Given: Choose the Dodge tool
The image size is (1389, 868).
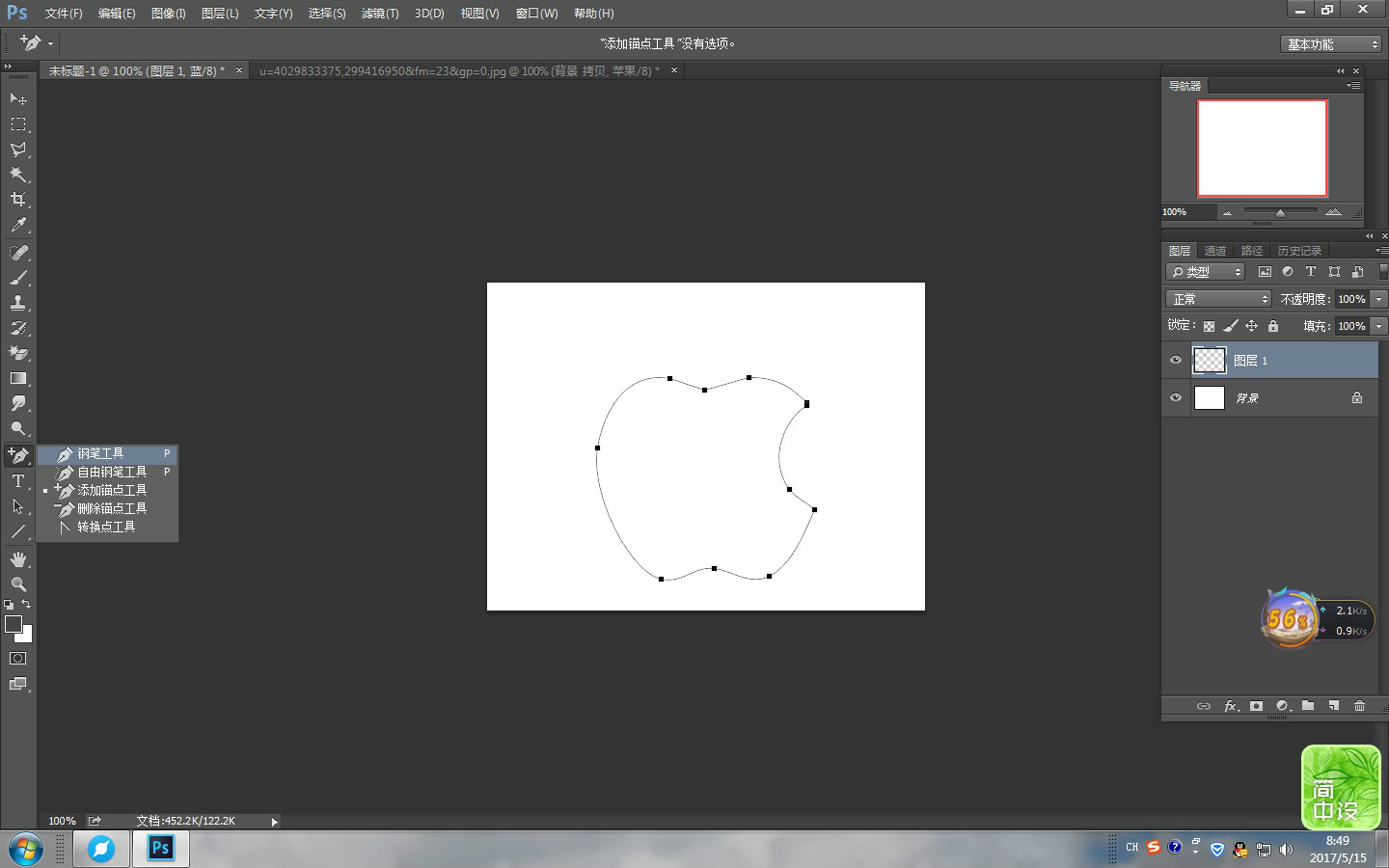Looking at the screenshot, I should tap(18, 428).
